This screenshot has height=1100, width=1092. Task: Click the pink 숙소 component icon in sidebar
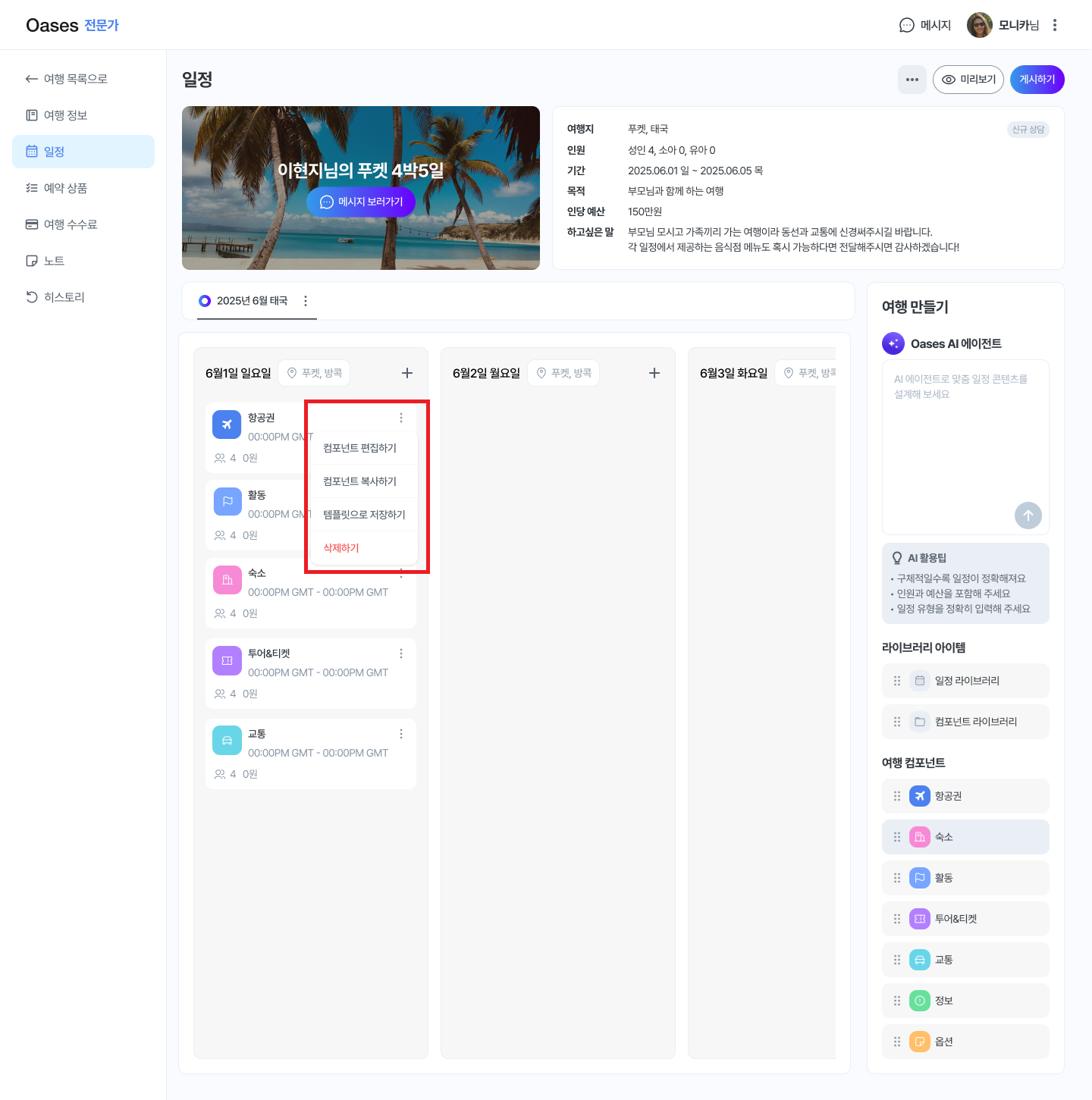tap(919, 837)
